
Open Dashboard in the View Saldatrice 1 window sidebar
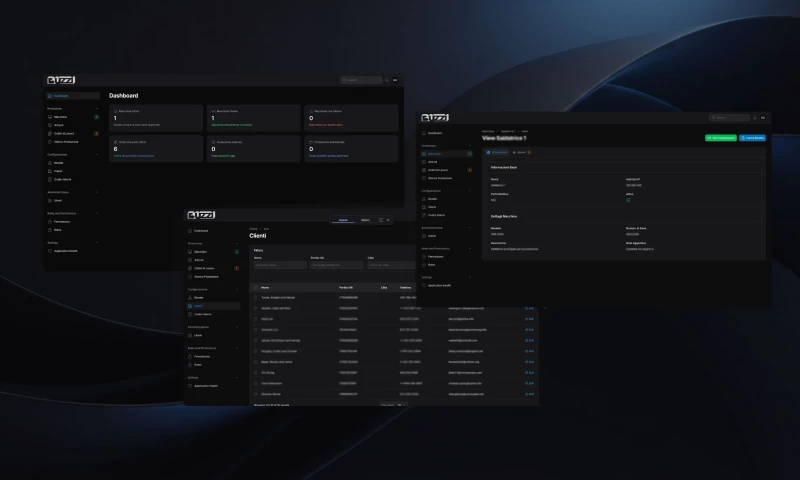click(447, 133)
